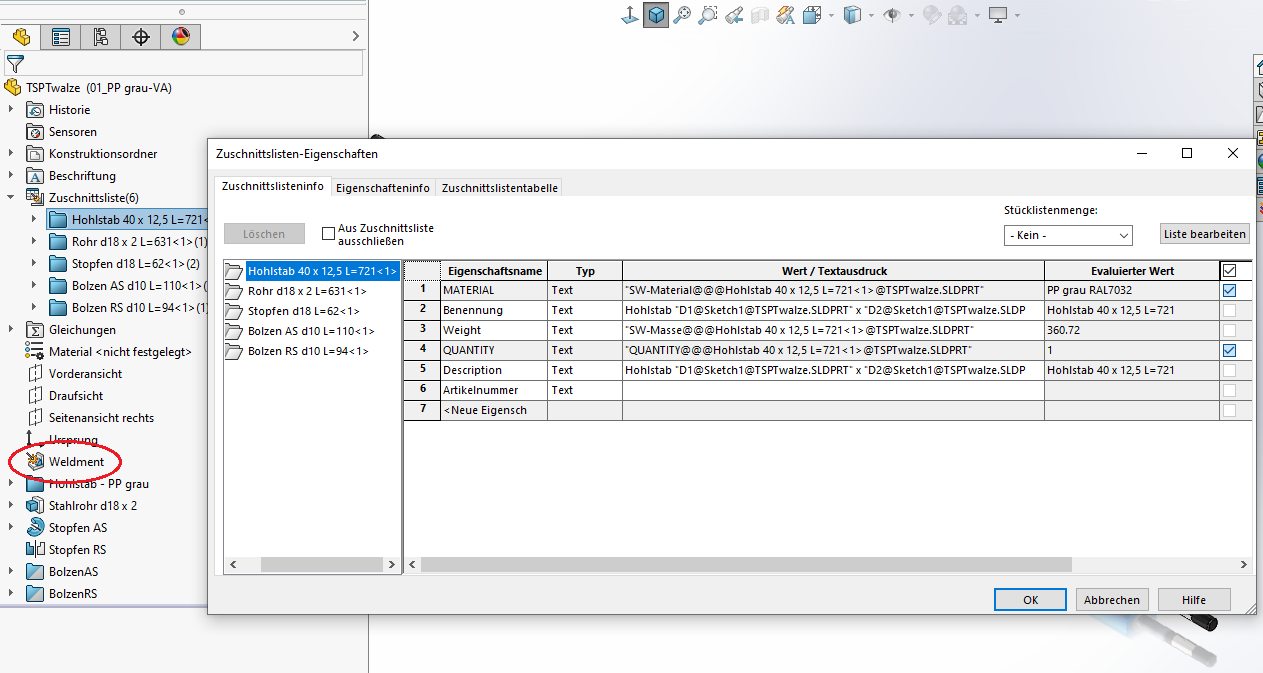Open the DisplayManager color-ball tab

181,37
